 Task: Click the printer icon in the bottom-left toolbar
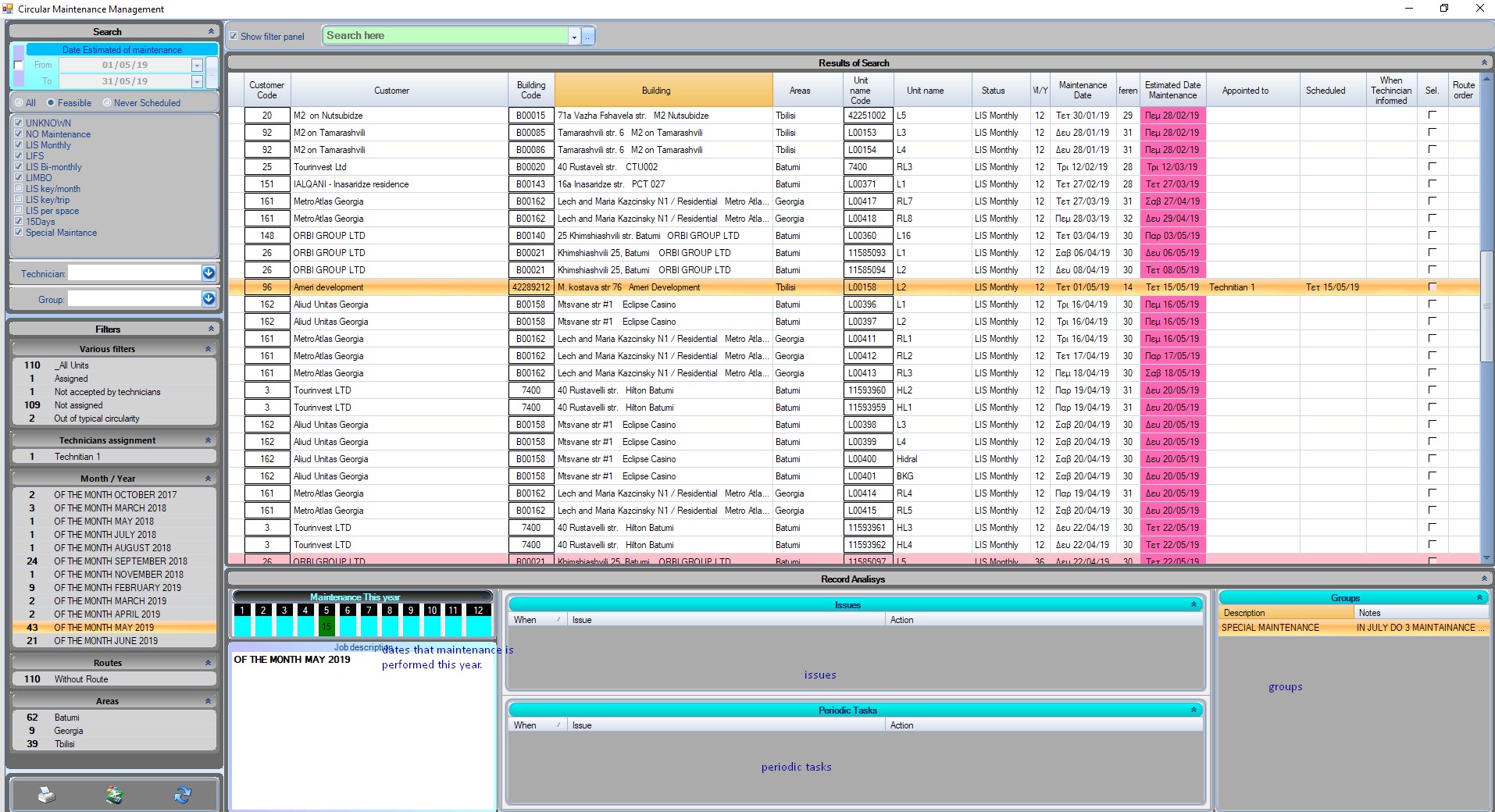tap(47, 795)
